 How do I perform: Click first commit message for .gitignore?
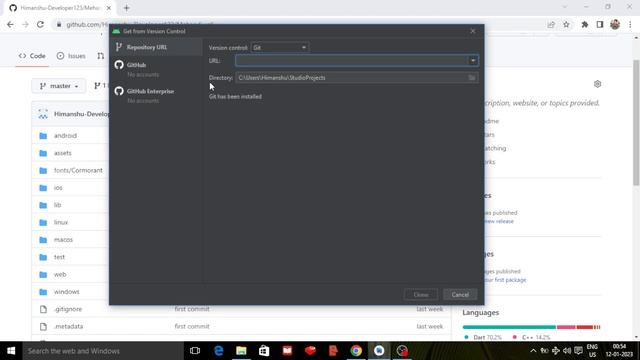(x=192, y=309)
